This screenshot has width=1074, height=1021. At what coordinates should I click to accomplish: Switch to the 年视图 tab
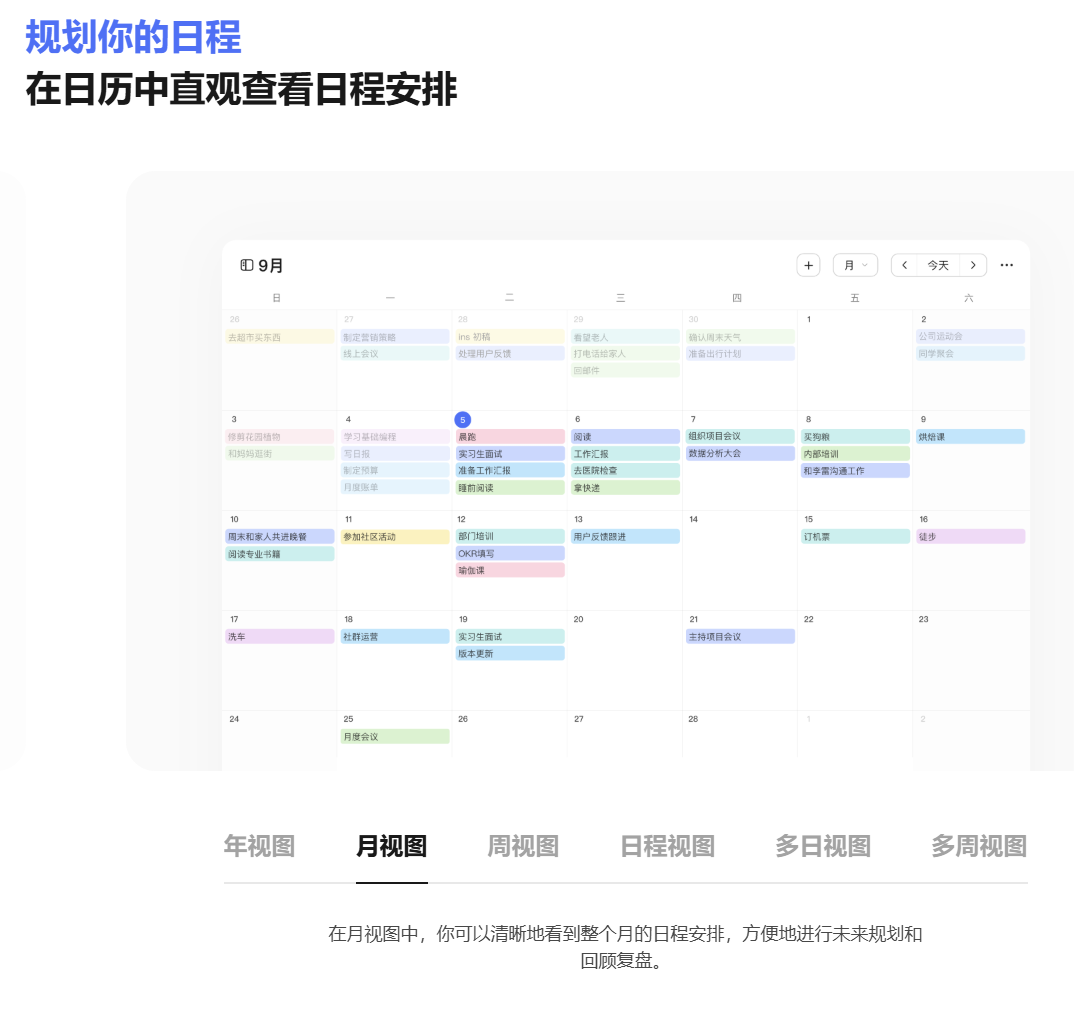tap(259, 847)
